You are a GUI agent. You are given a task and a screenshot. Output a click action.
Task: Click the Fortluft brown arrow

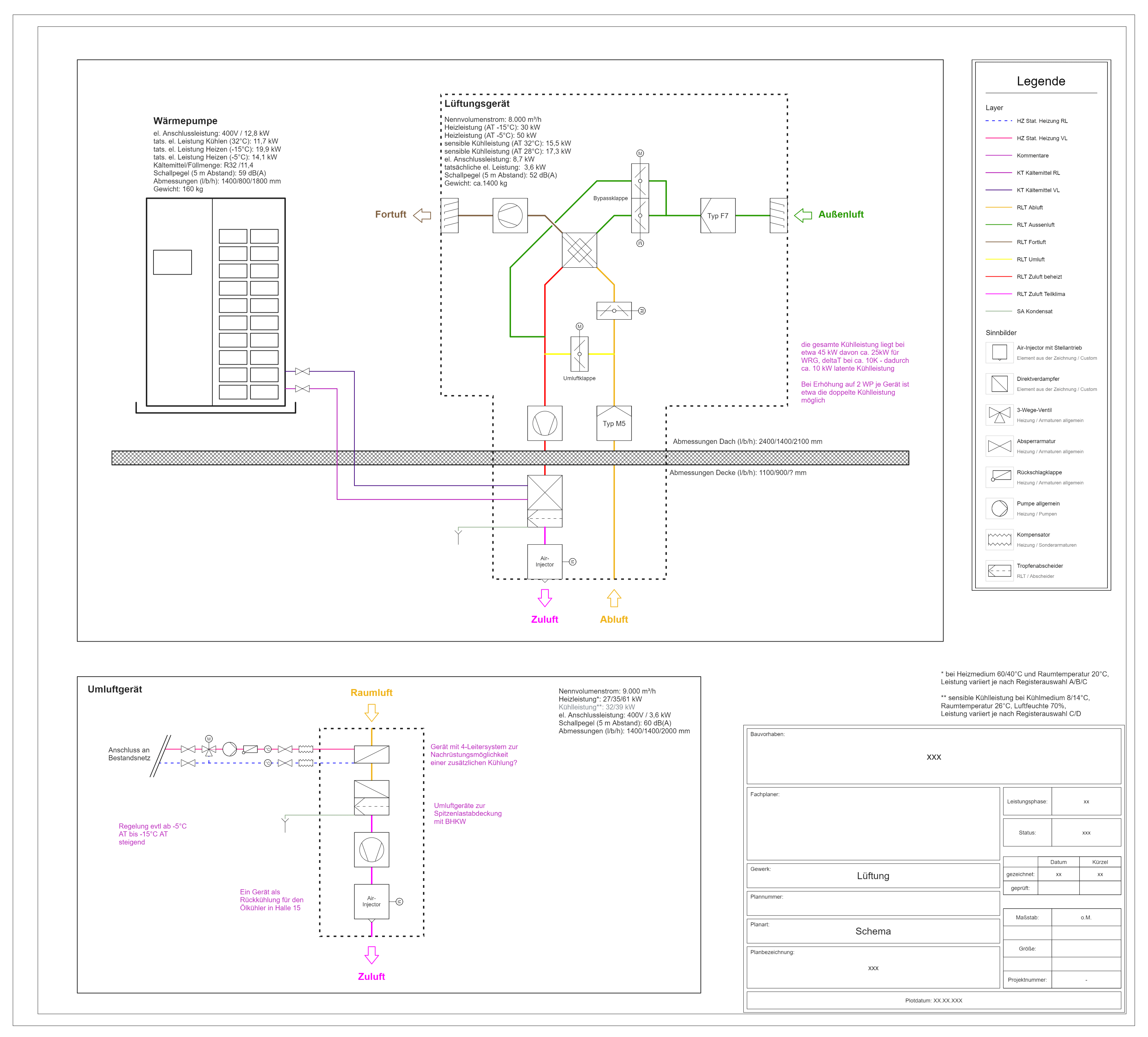(x=422, y=215)
